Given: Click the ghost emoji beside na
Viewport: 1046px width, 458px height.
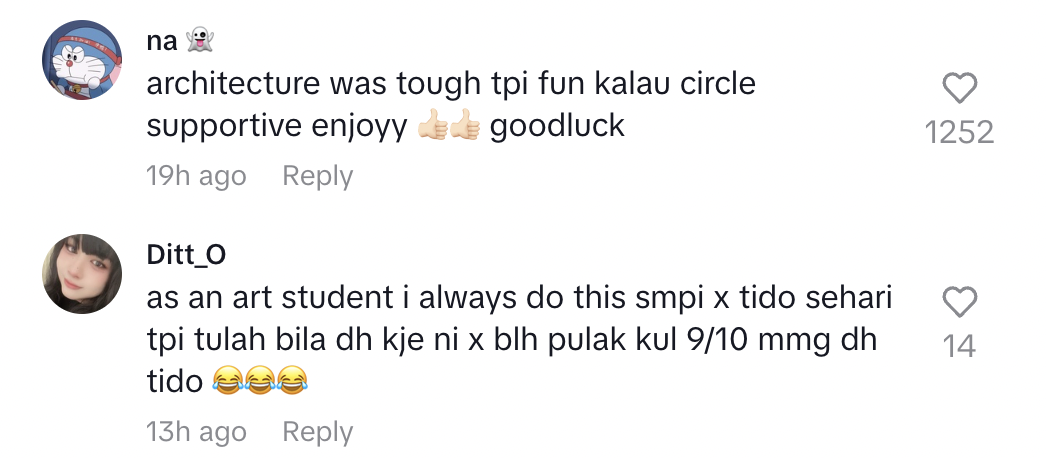Looking at the screenshot, I should [x=199, y=41].
